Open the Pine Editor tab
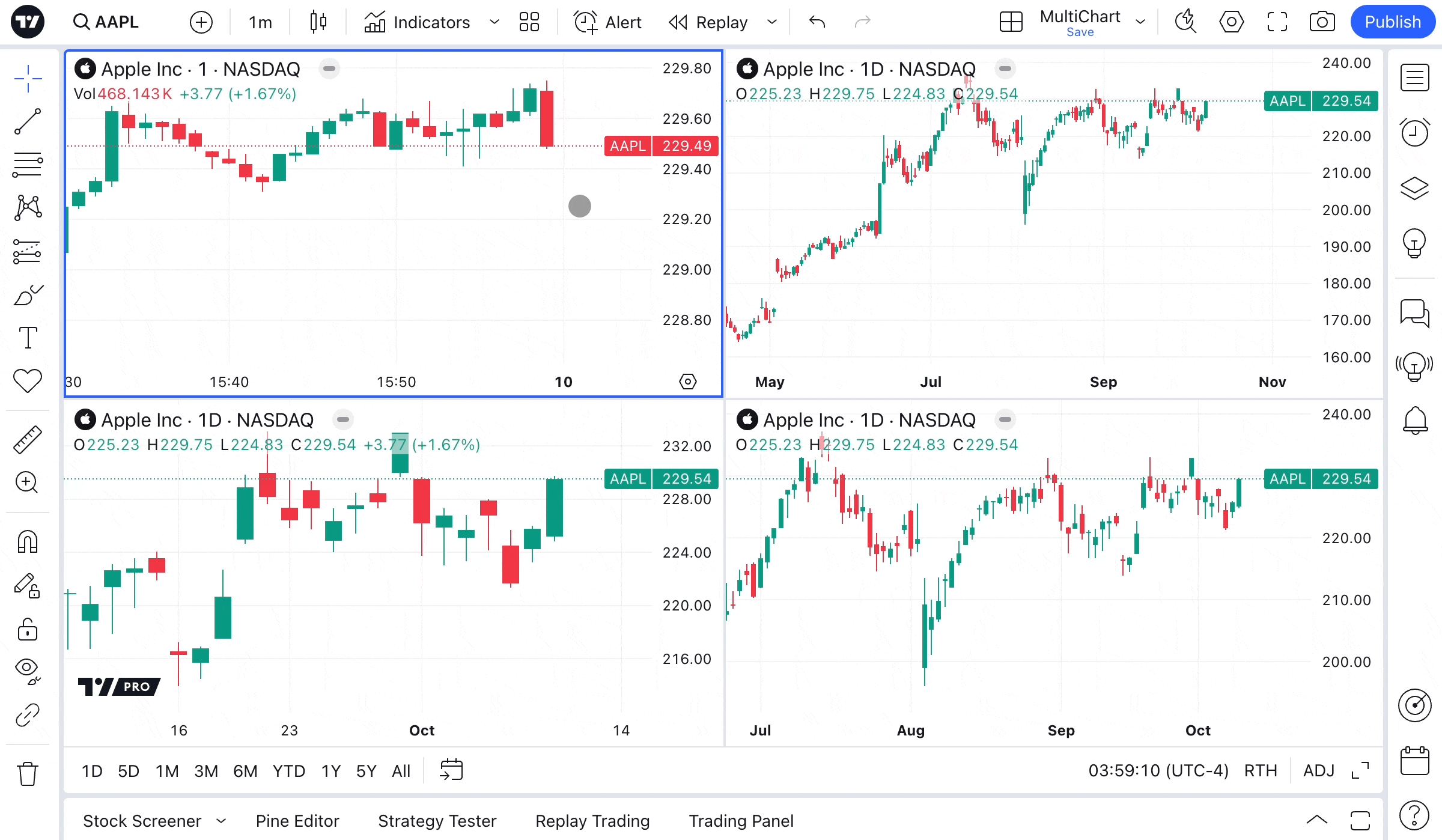This screenshot has width=1442, height=840. (297, 821)
